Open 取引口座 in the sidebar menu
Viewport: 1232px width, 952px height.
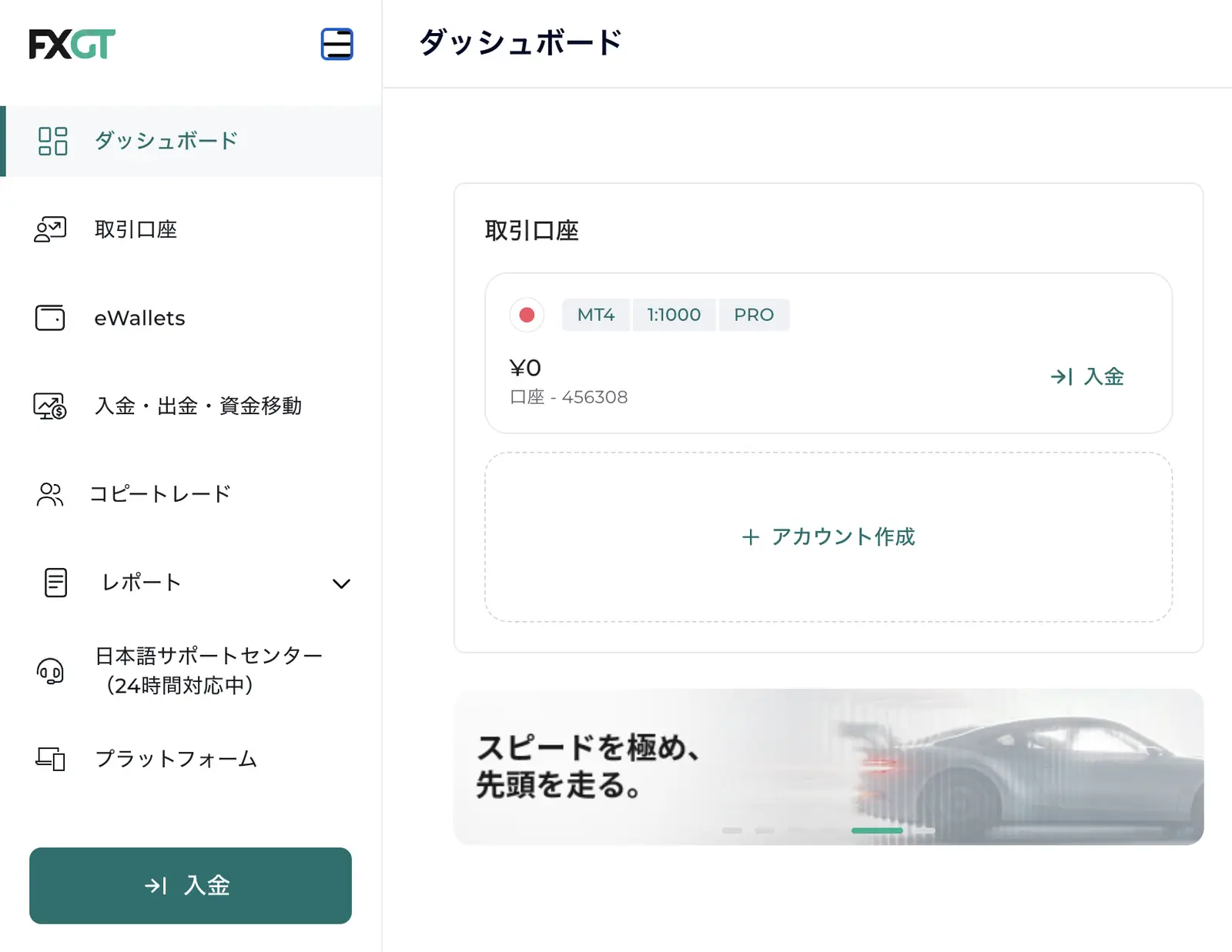(191, 229)
